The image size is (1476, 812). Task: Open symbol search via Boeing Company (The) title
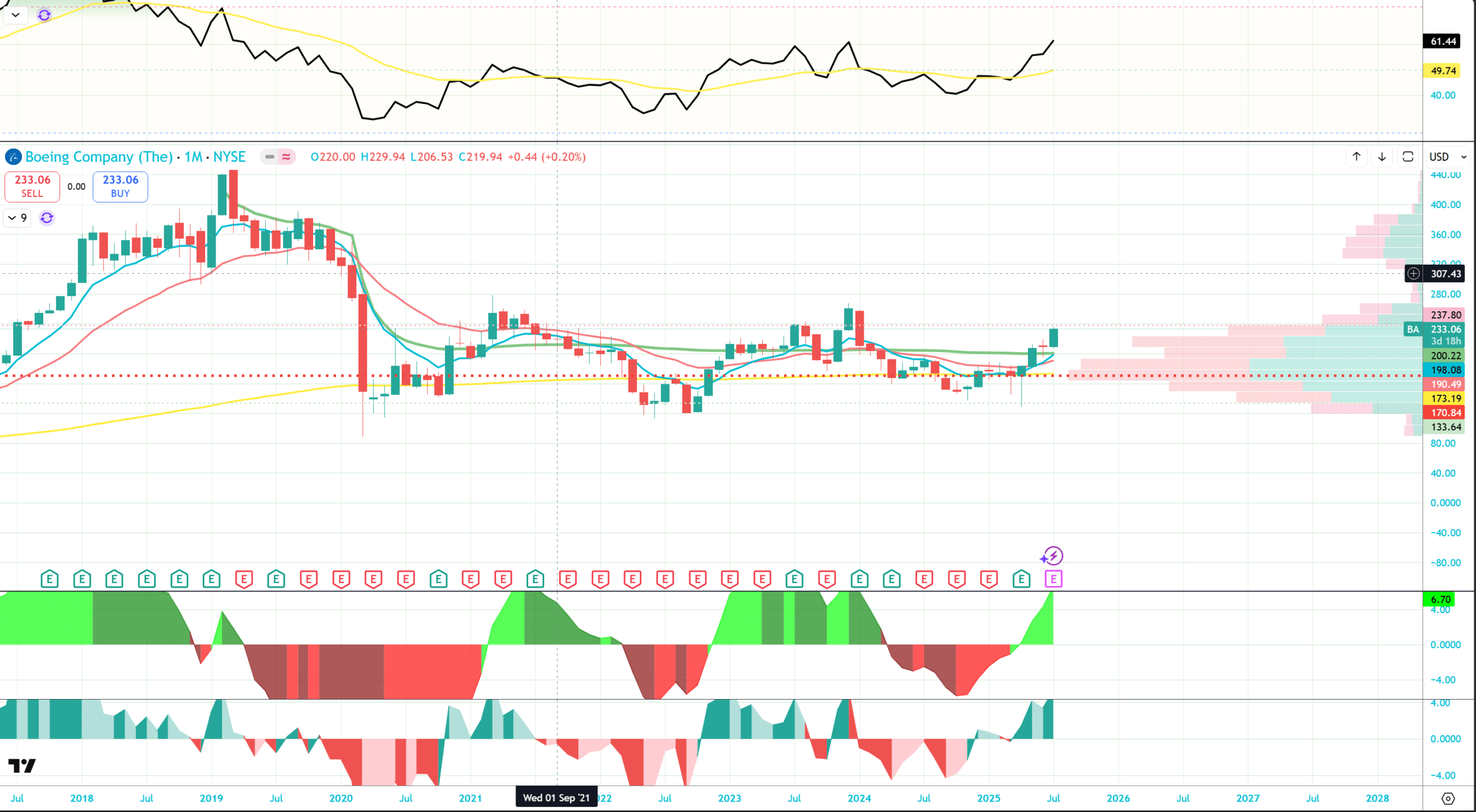99,157
